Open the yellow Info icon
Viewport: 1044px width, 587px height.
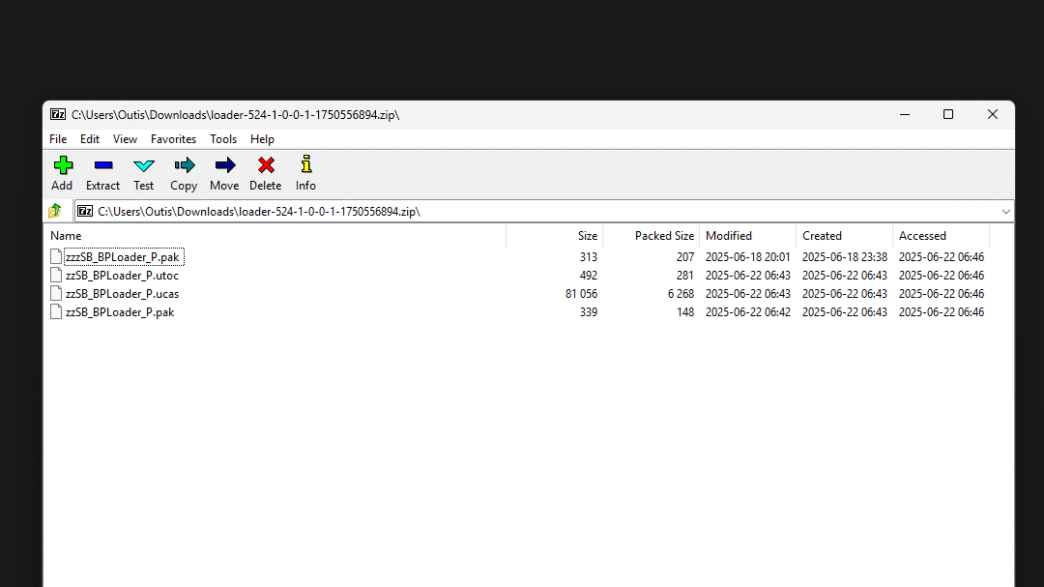pyautogui.click(x=306, y=166)
